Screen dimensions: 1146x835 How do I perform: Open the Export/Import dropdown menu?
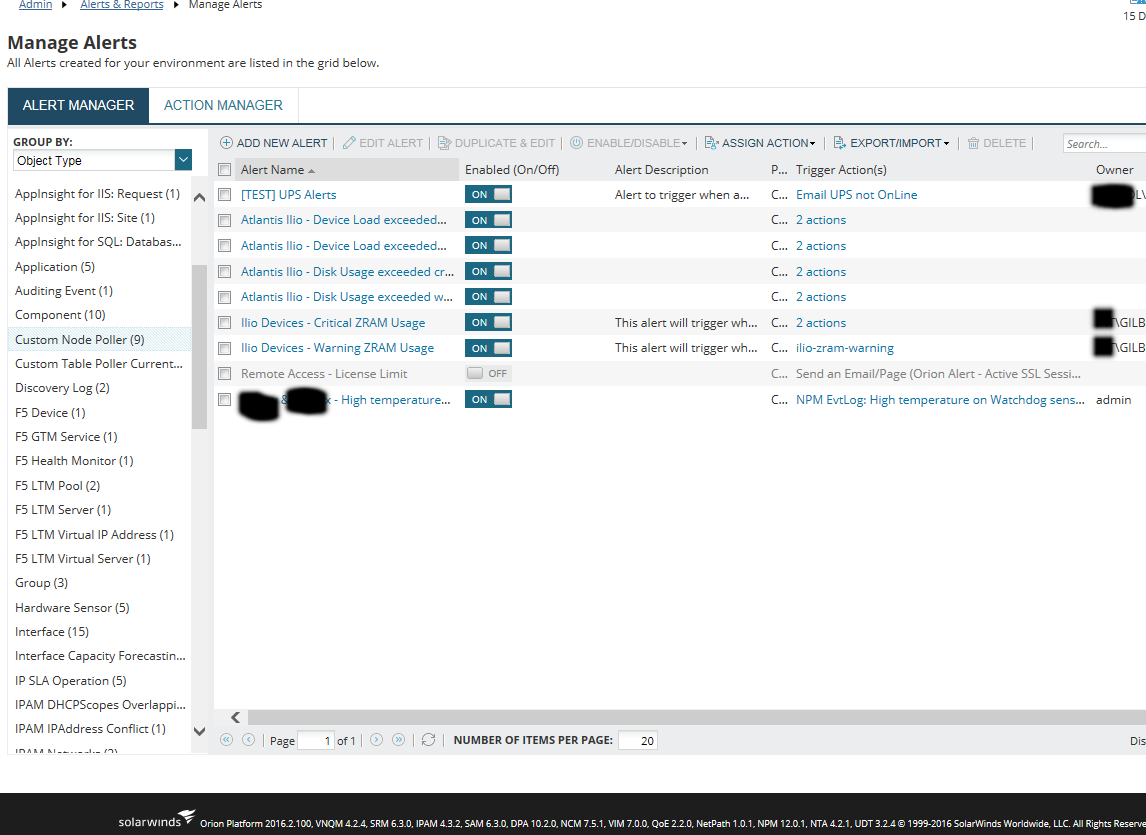tap(946, 143)
